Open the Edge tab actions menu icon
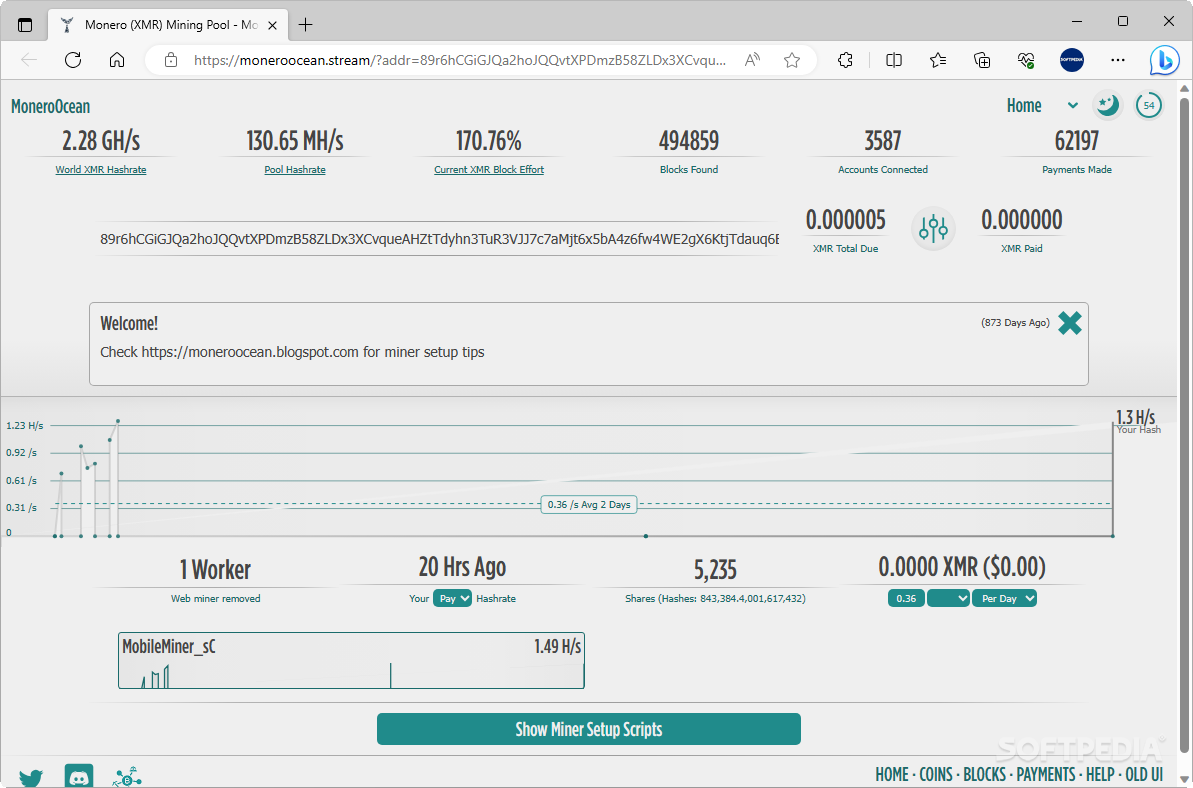The image size is (1193, 788). [x=25, y=24]
